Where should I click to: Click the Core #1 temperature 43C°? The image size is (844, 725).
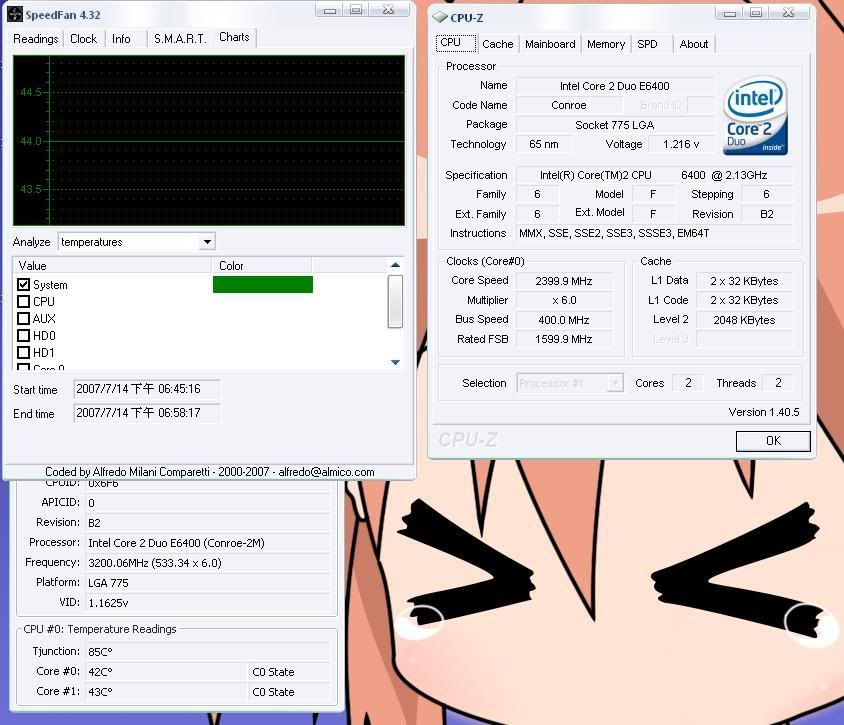pyautogui.click(x=166, y=692)
